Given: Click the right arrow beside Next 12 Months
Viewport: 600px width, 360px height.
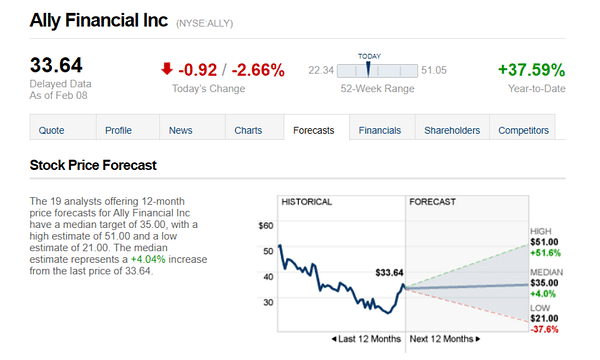Looking at the screenshot, I should click(x=478, y=339).
